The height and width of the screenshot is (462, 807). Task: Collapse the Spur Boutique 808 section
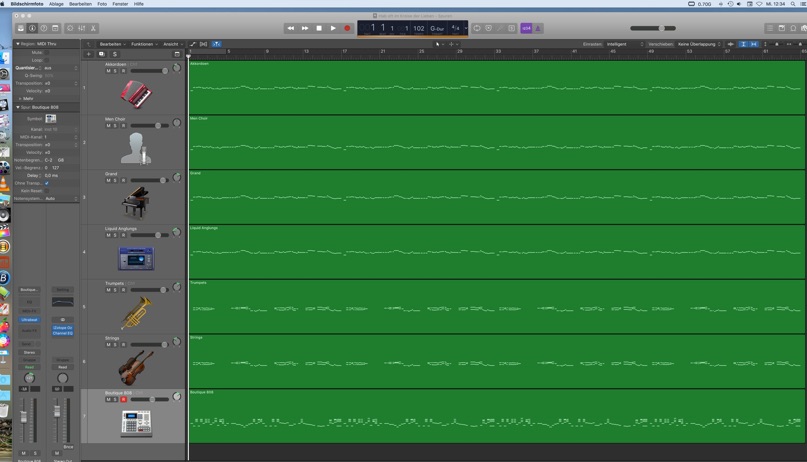[17, 107]
